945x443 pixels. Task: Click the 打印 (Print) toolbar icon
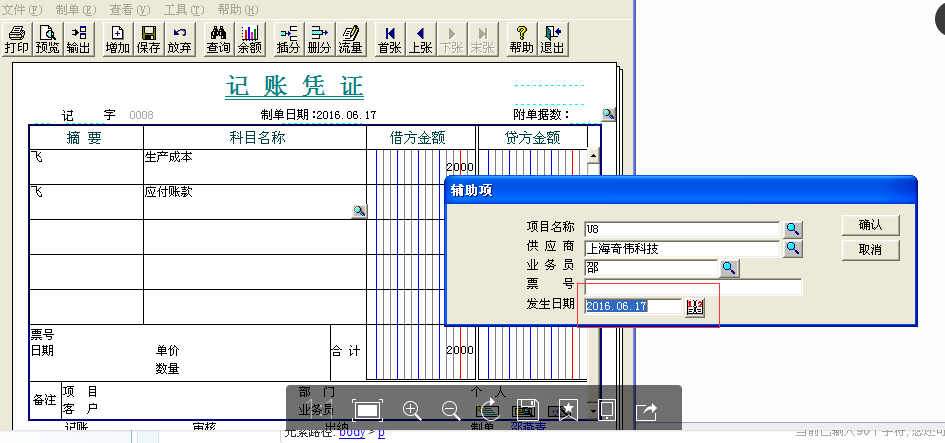pos(17,40)
